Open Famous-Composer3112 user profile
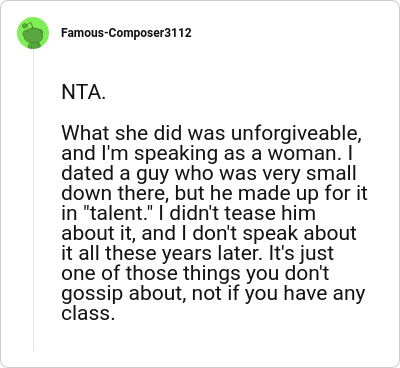The height and width of the screenshot is (368, 400). click(126, 33)
